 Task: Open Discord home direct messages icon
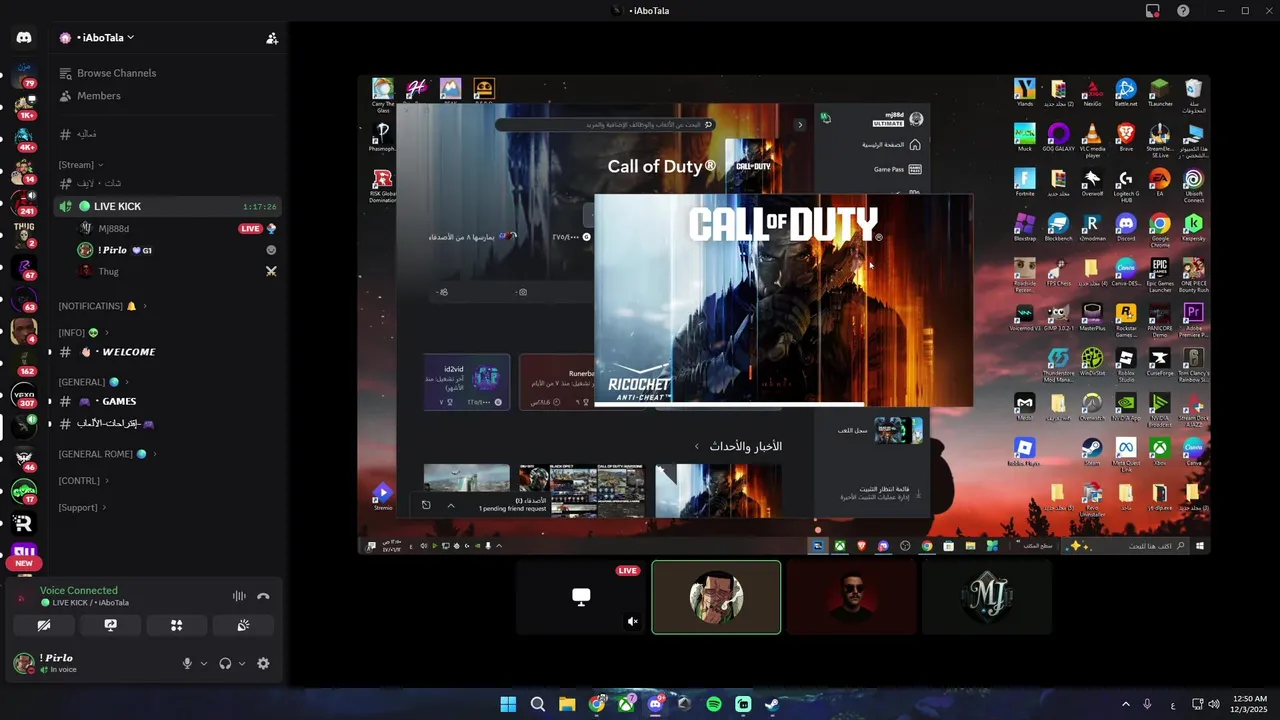click(x=24, y=38)
